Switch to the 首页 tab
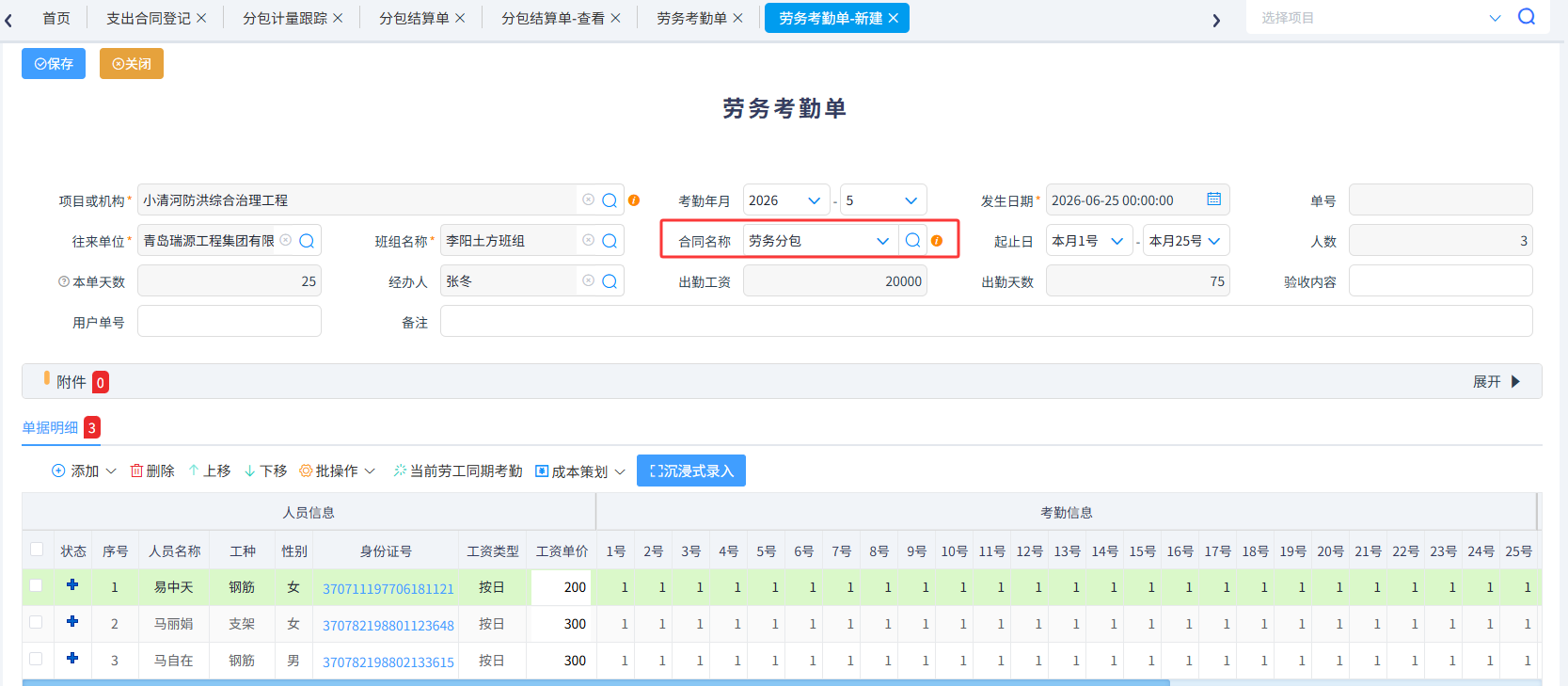This screenshot has width=1568, height=686. click(56, 18)
